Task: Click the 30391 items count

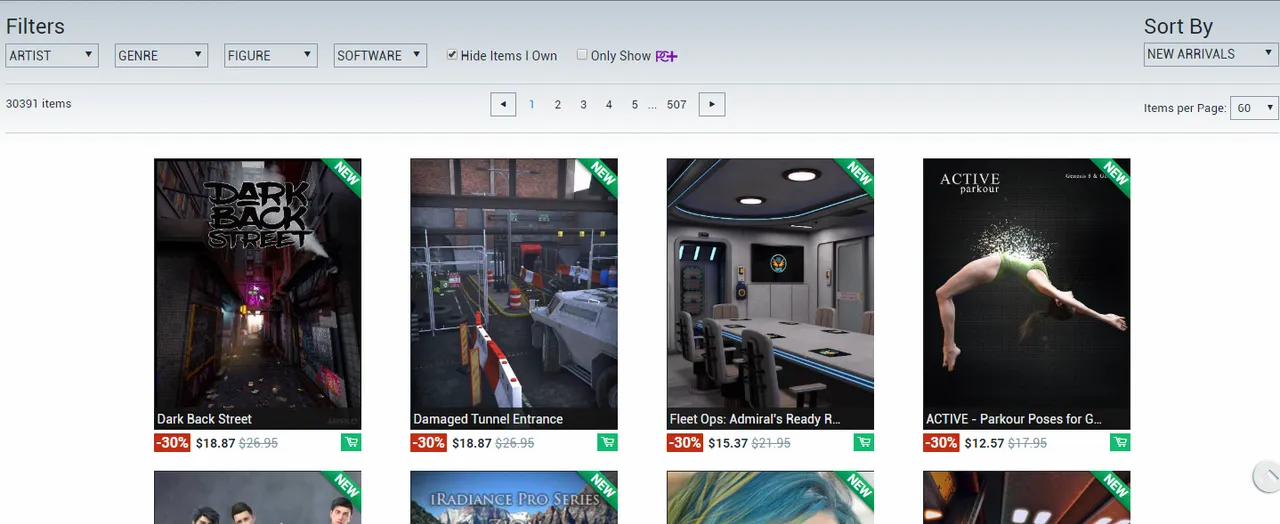Action: tap(39, 103)
